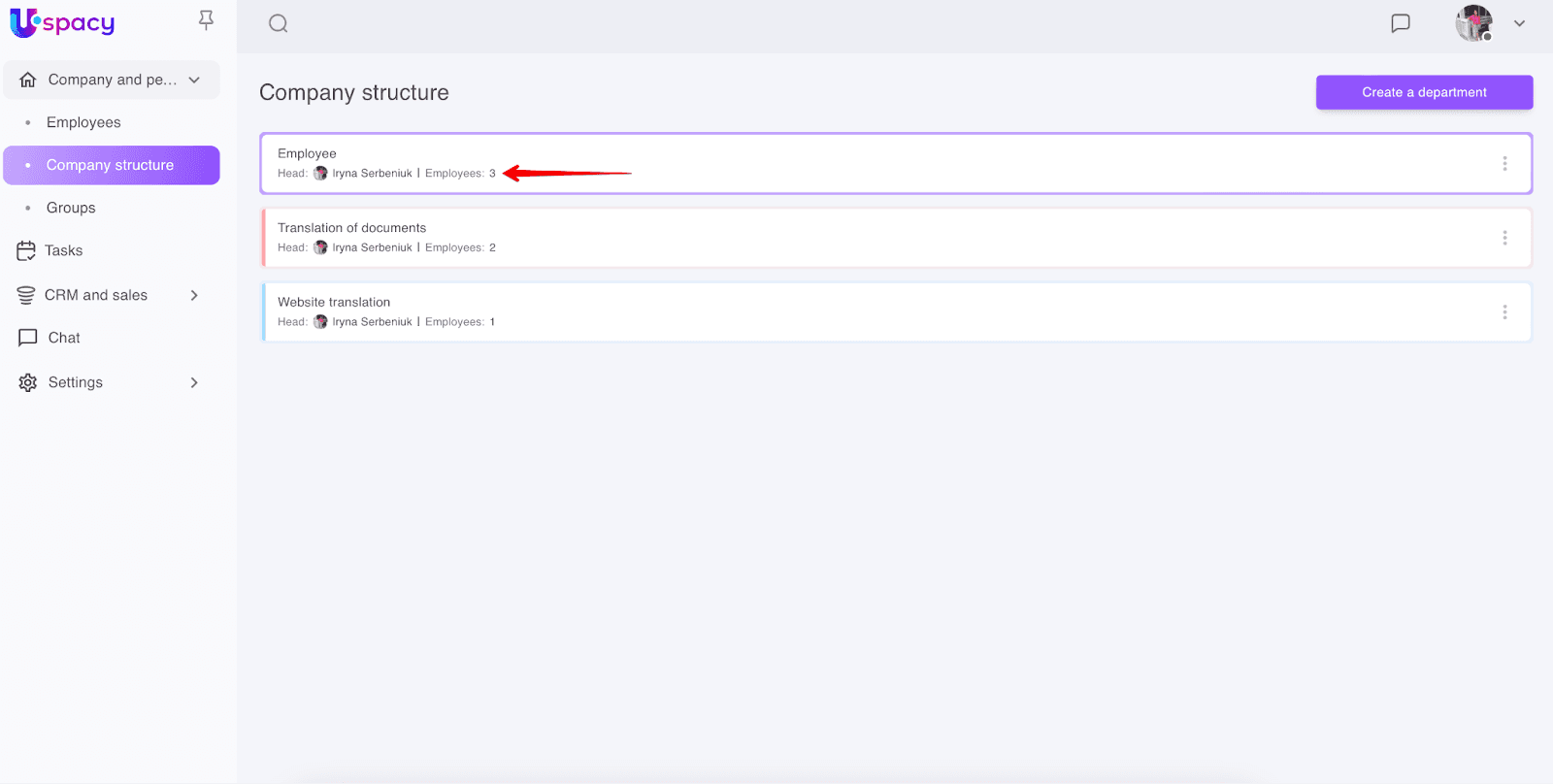
Task: Open search with the magnifier icon
Action: (279, 23)
